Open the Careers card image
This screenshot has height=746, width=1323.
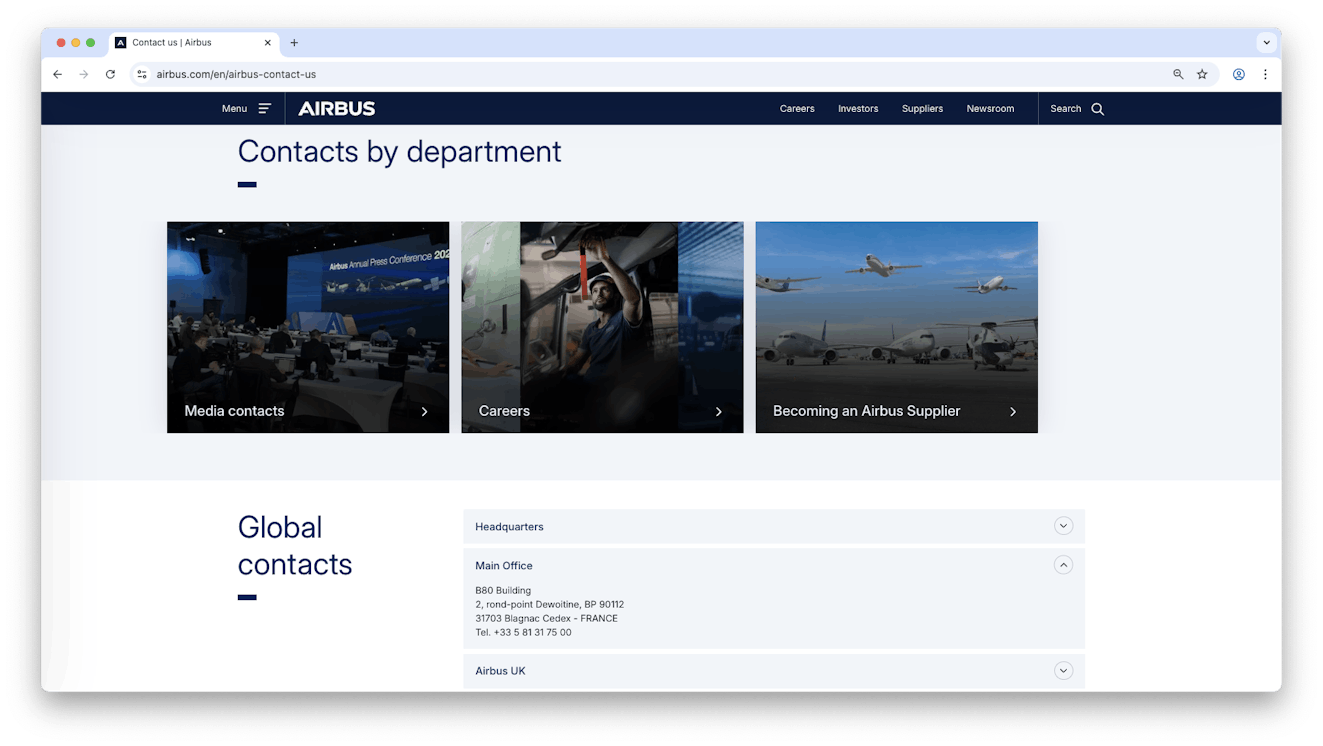pyautogui.click(x=602, y=327)
